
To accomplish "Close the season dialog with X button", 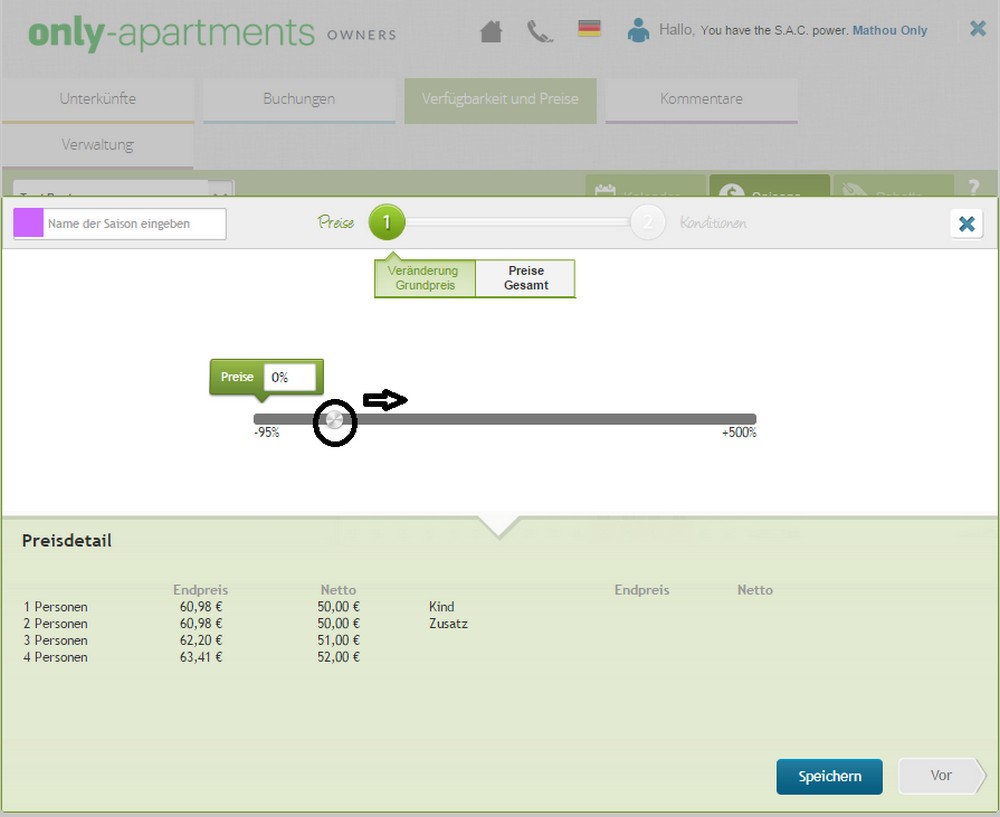I will 966,224.
